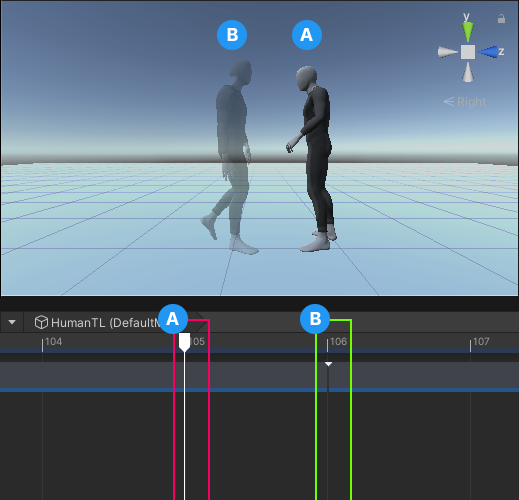This screenshot has height=500, width=519.
Task: Click the blue Z-axis cone on scene gizmo
Action: coord(488,52)
